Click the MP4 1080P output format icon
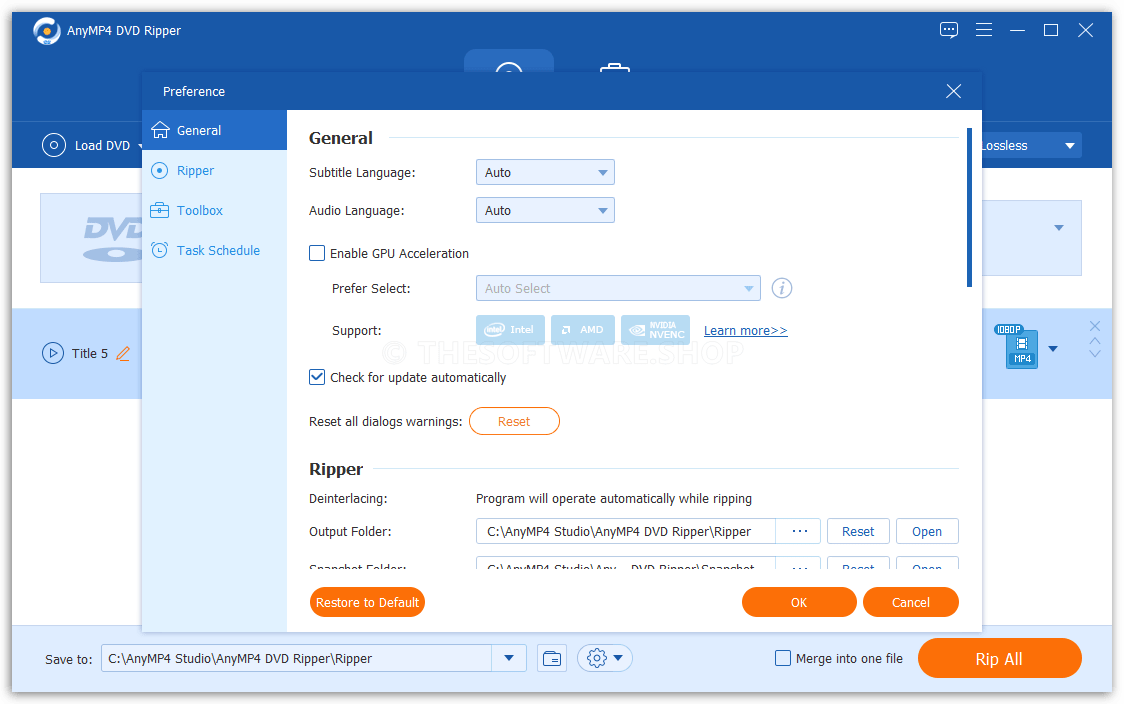Viewport: 1124px width, 704px height. point(1021,349)
